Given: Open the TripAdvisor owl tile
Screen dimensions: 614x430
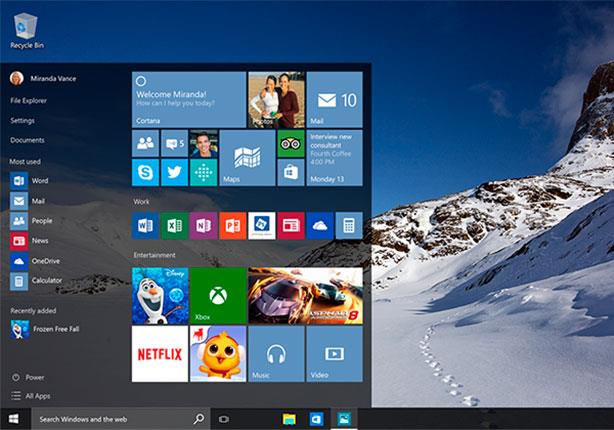Looking at the screenshot, I should (291, 143).
